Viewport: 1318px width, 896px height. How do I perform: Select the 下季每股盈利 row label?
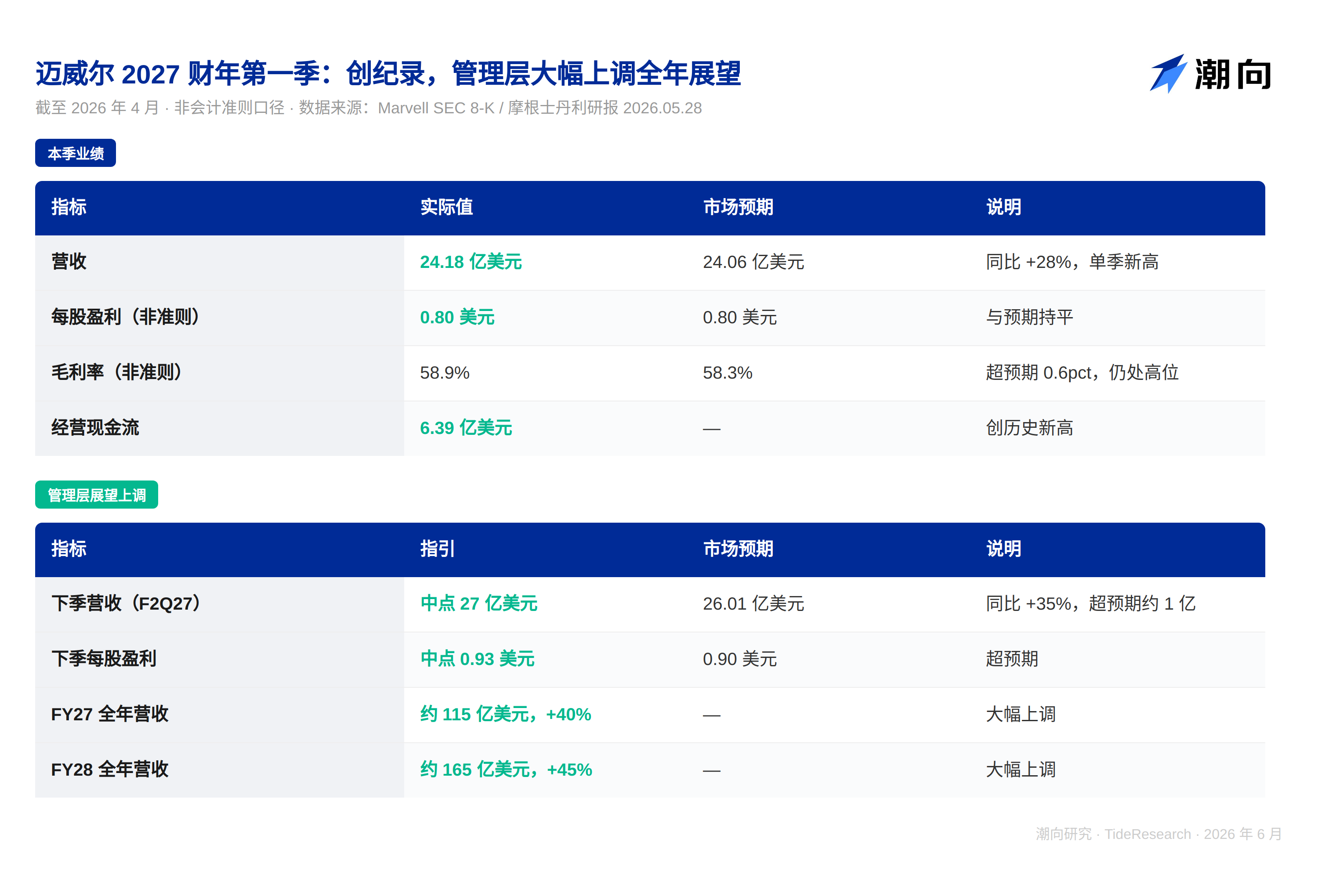point(104,659)
